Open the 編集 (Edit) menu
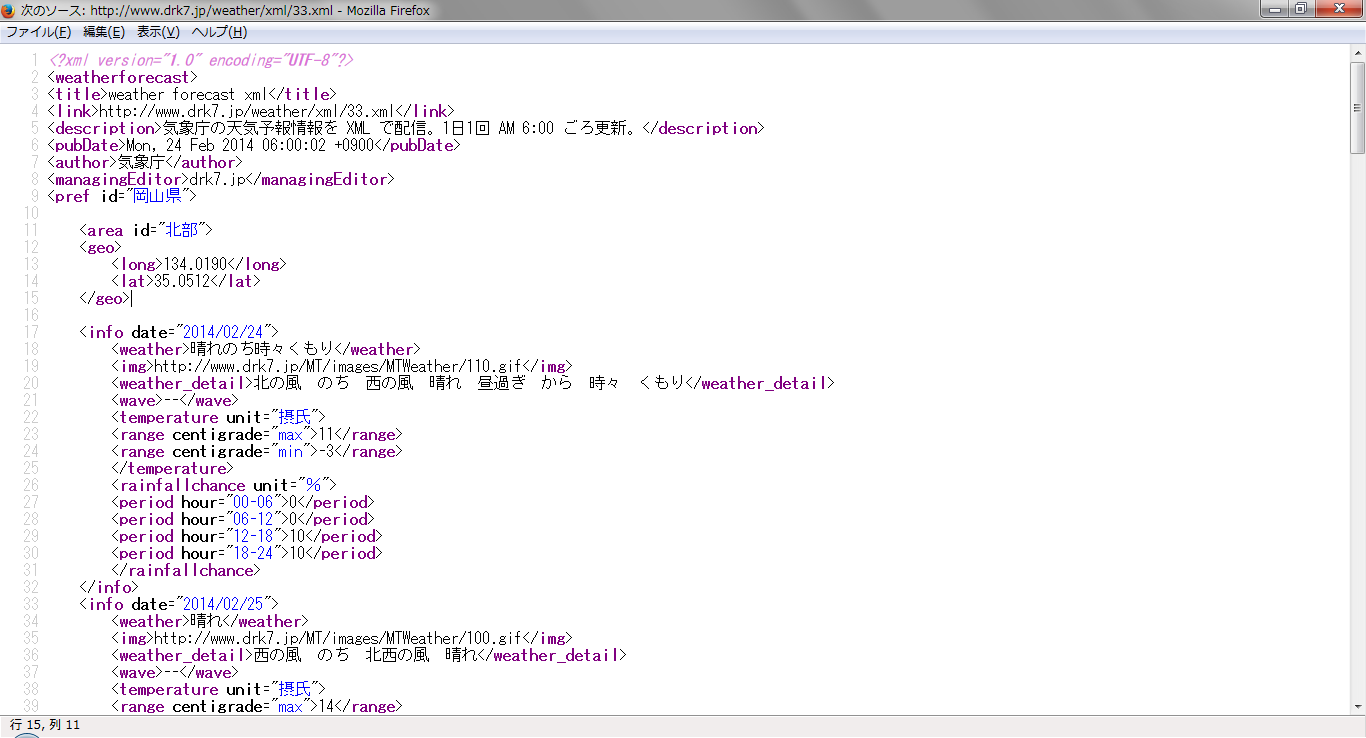This screenshot has width=1366, height=738. (x=104, y=32)
